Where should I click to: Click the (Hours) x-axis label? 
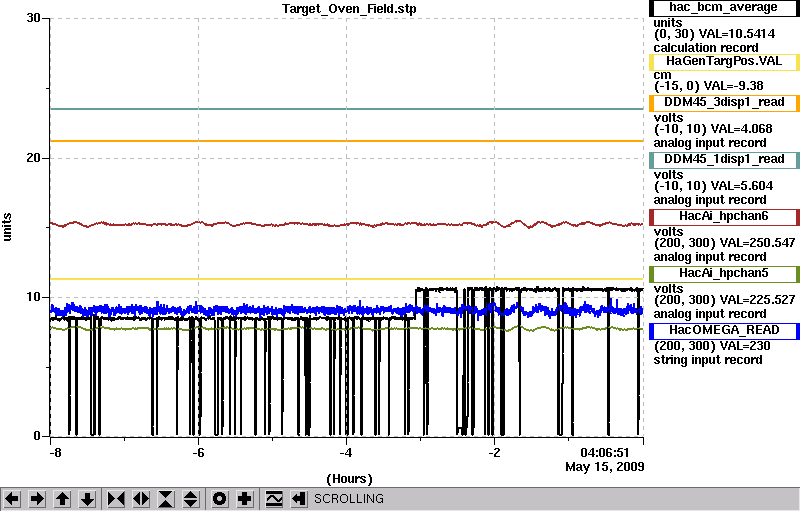tap(349, 479)
